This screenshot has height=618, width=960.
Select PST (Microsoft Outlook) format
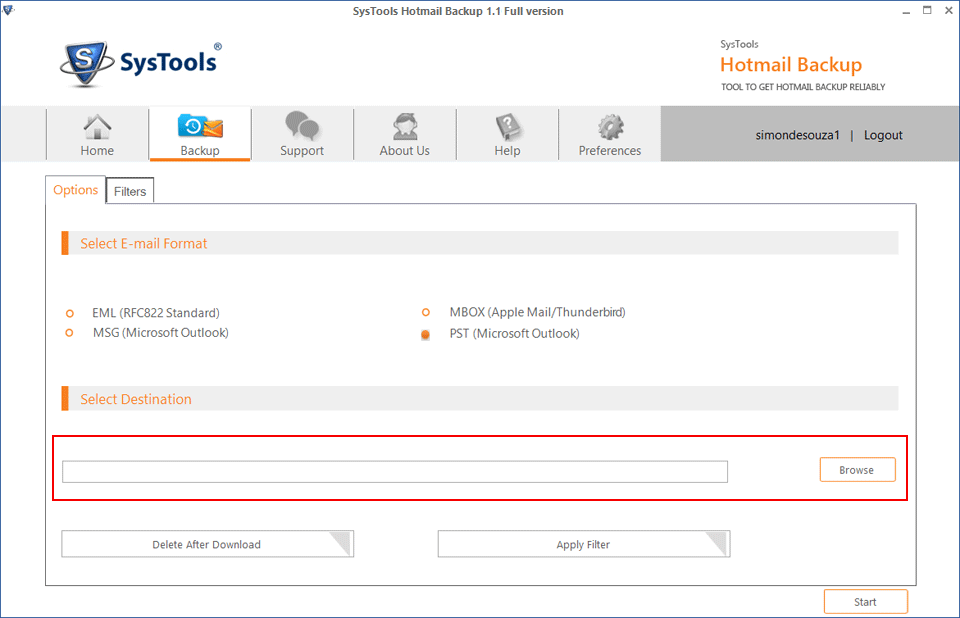[x=426, y=334]
